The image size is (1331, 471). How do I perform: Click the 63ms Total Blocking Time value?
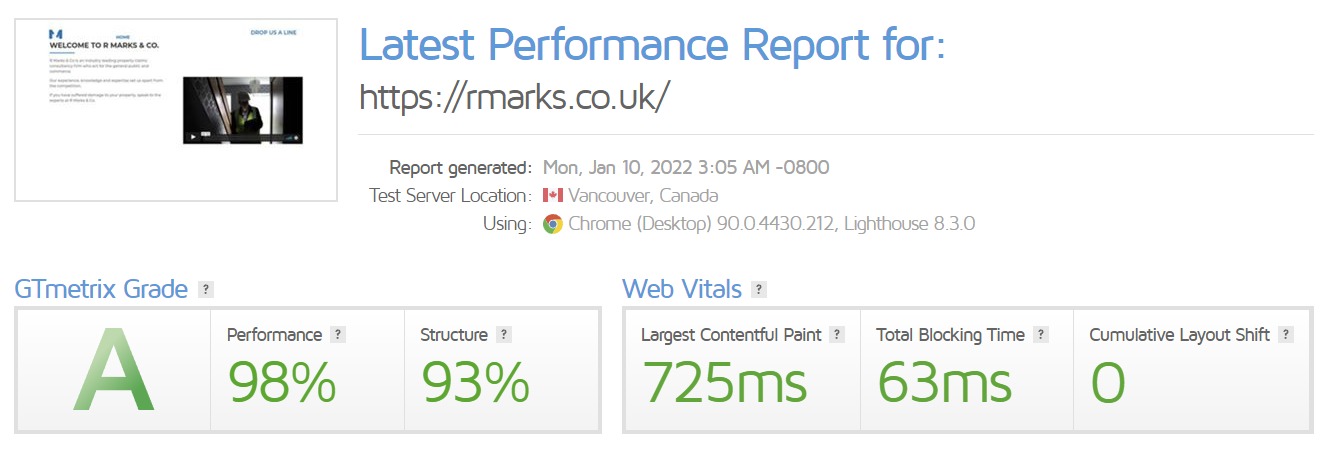(945, 383)
